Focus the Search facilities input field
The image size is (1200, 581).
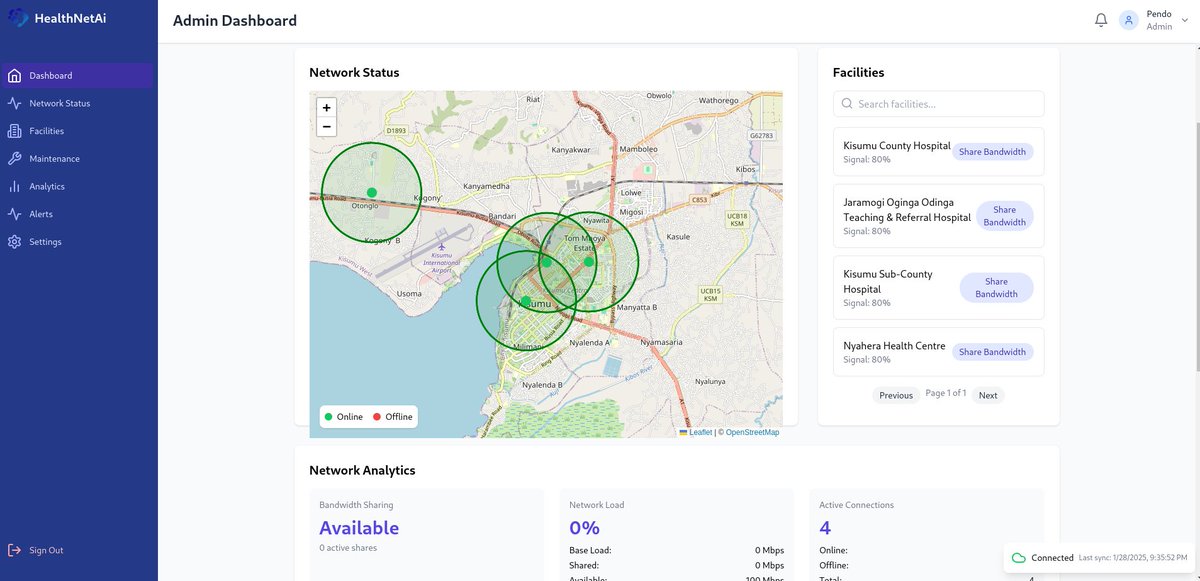click(938, 104)
